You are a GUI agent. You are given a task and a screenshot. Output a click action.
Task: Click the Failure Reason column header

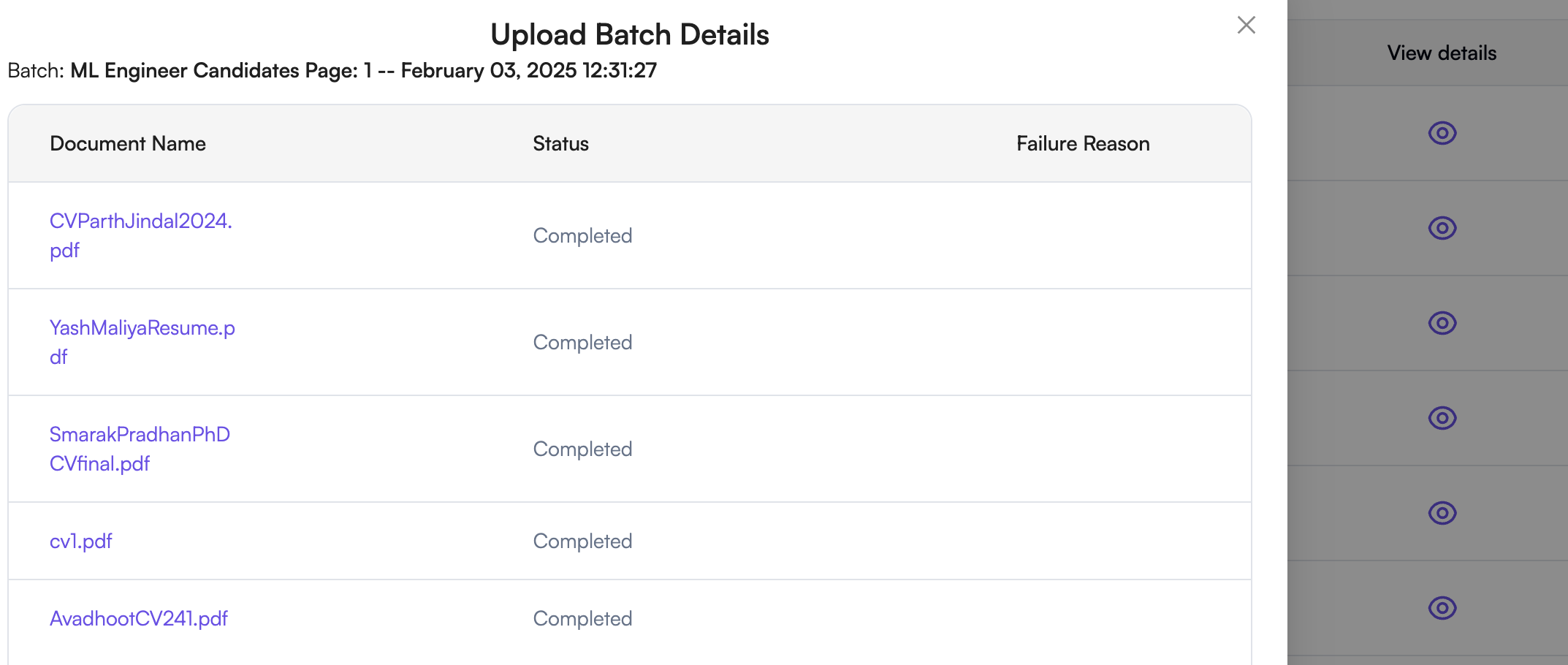1083,143
